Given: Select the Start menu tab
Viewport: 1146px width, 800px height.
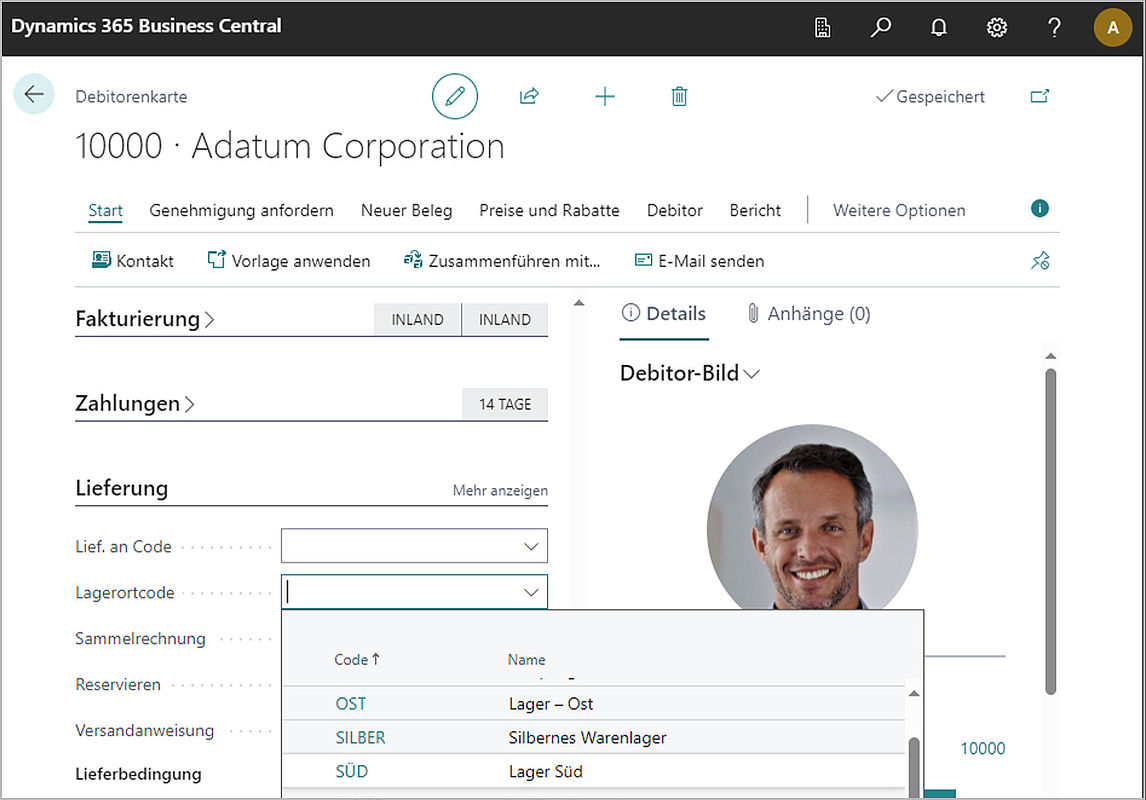Looking at the screenshot, I should pos(105,210).
